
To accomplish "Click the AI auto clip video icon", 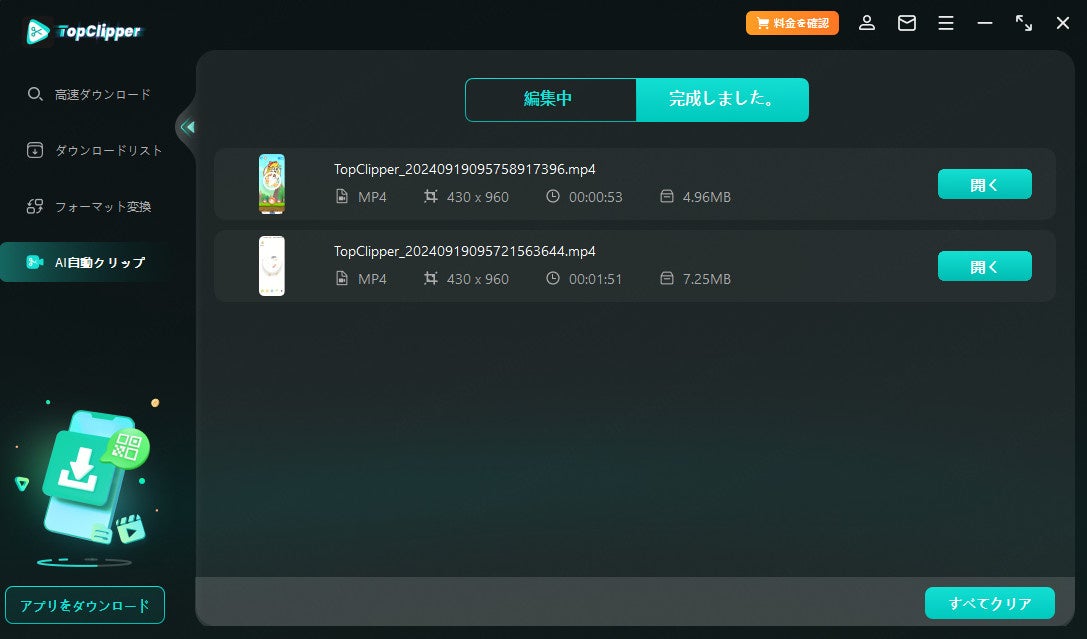I will coord(35,262).
